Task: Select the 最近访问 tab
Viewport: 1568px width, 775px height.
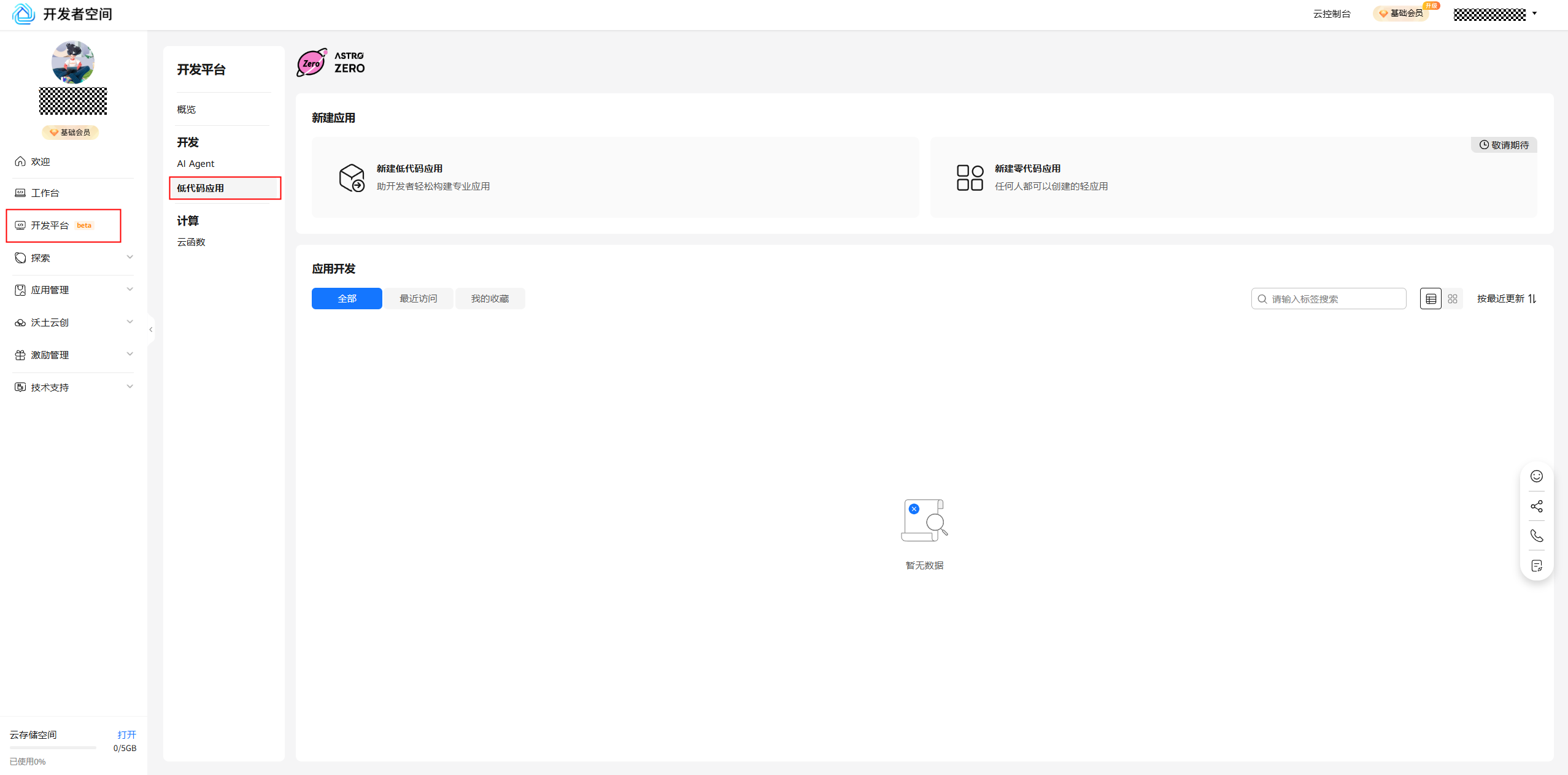Action: point(418,299)
